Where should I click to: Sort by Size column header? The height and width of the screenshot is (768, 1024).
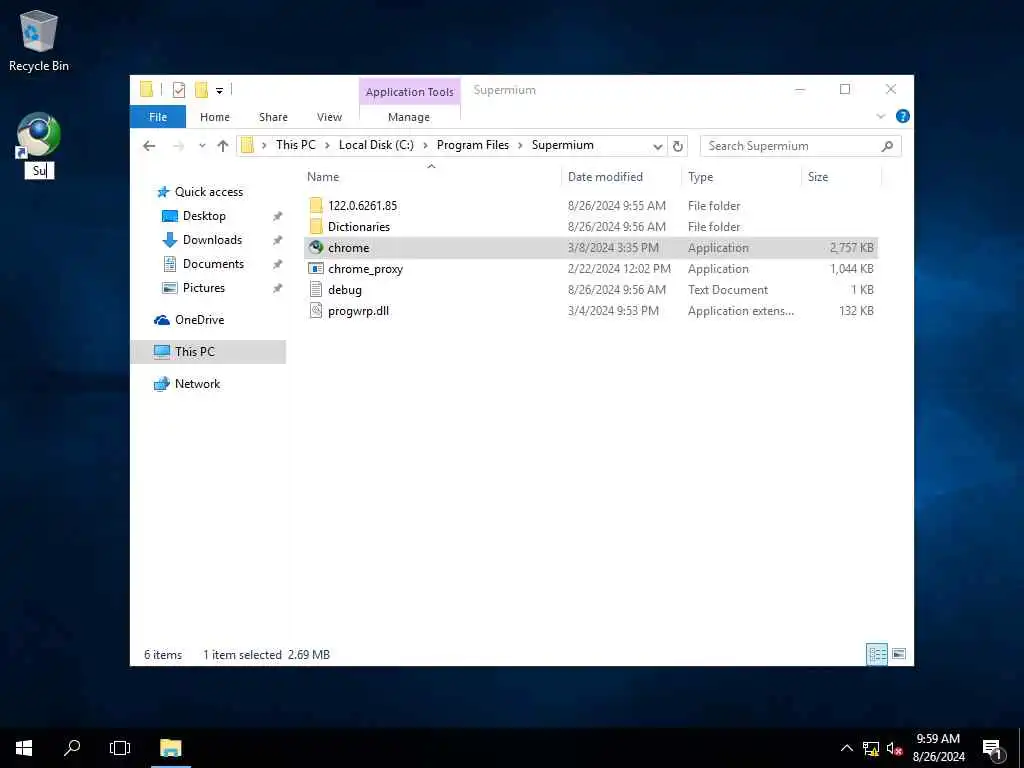pos(818,177)
